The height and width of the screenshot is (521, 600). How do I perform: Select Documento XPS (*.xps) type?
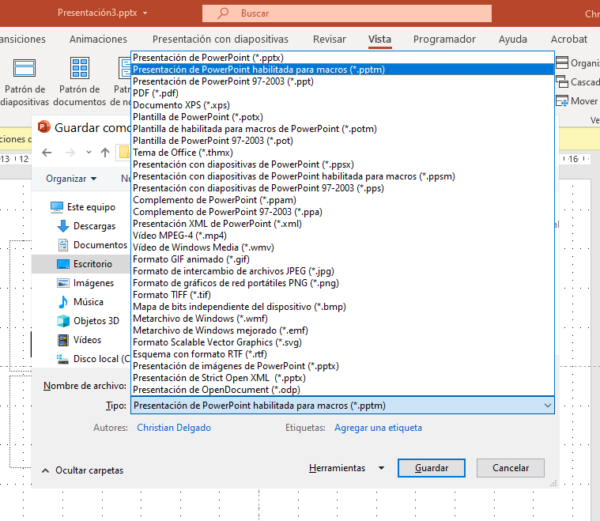click(342, 105)
